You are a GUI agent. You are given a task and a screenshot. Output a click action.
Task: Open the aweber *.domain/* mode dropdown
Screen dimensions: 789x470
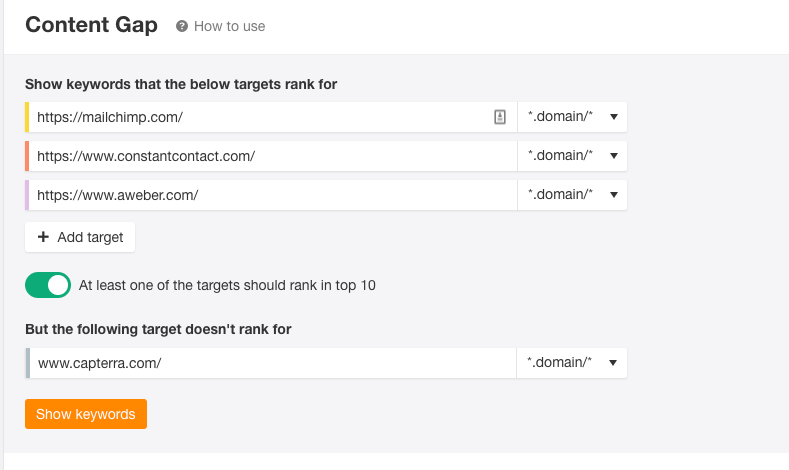(572, 195)
